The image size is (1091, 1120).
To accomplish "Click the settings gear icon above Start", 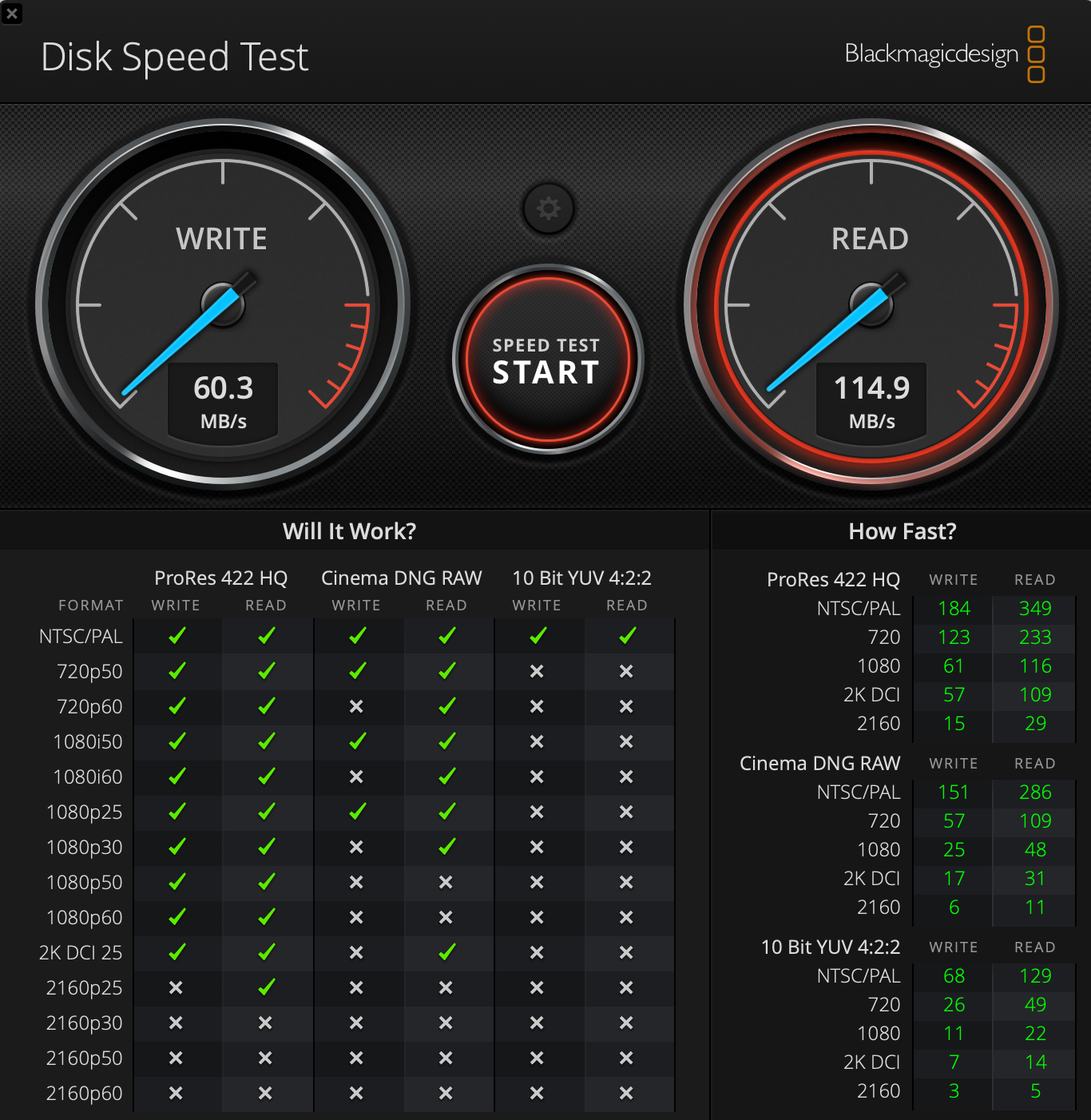I will tap(548, 209).
